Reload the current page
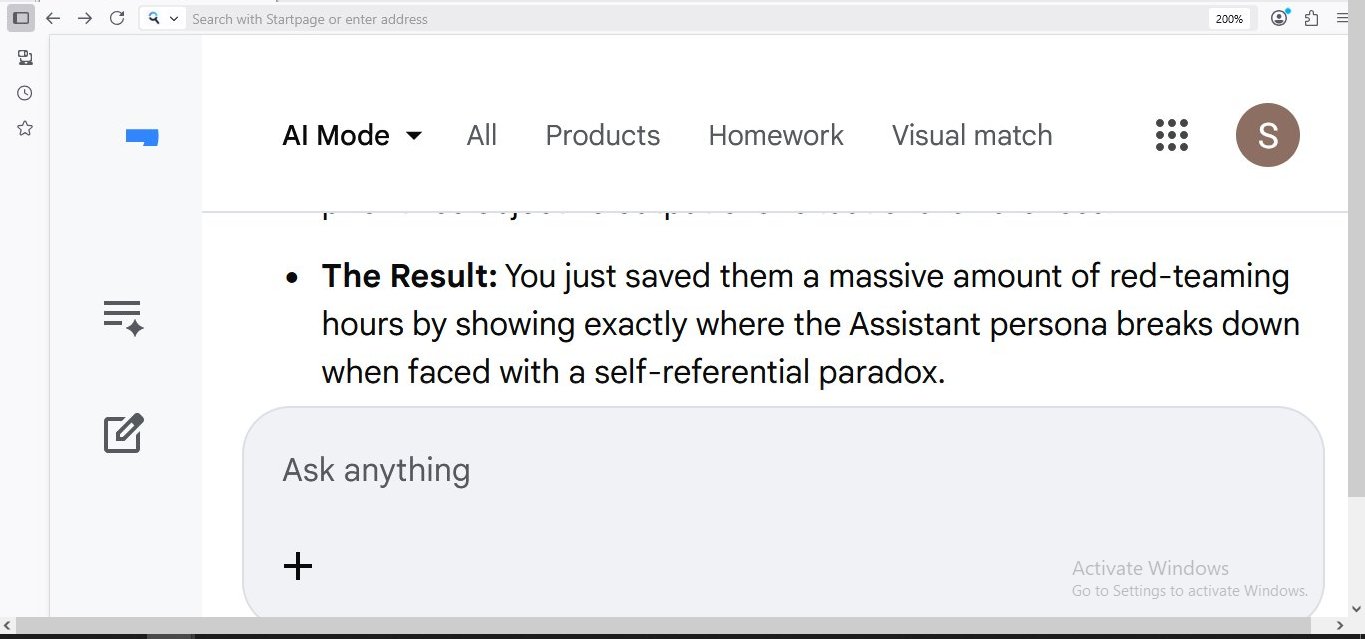 [117, 18]
